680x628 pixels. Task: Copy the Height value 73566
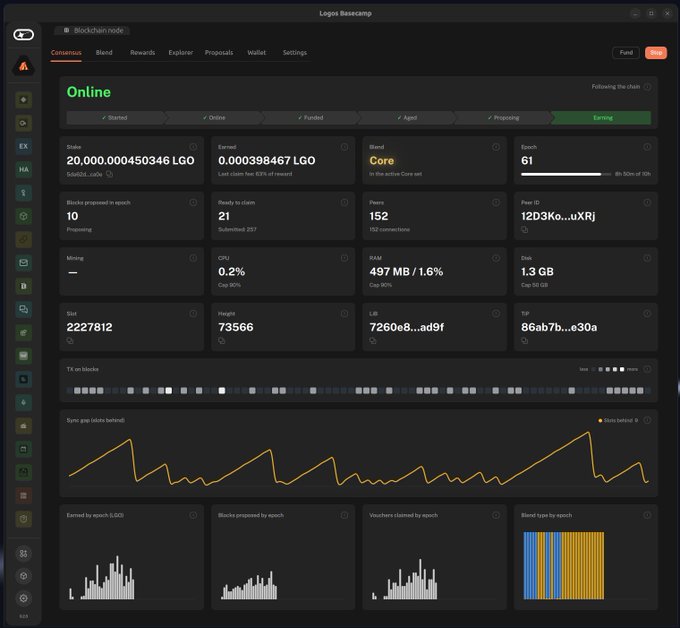coord(222,341)
